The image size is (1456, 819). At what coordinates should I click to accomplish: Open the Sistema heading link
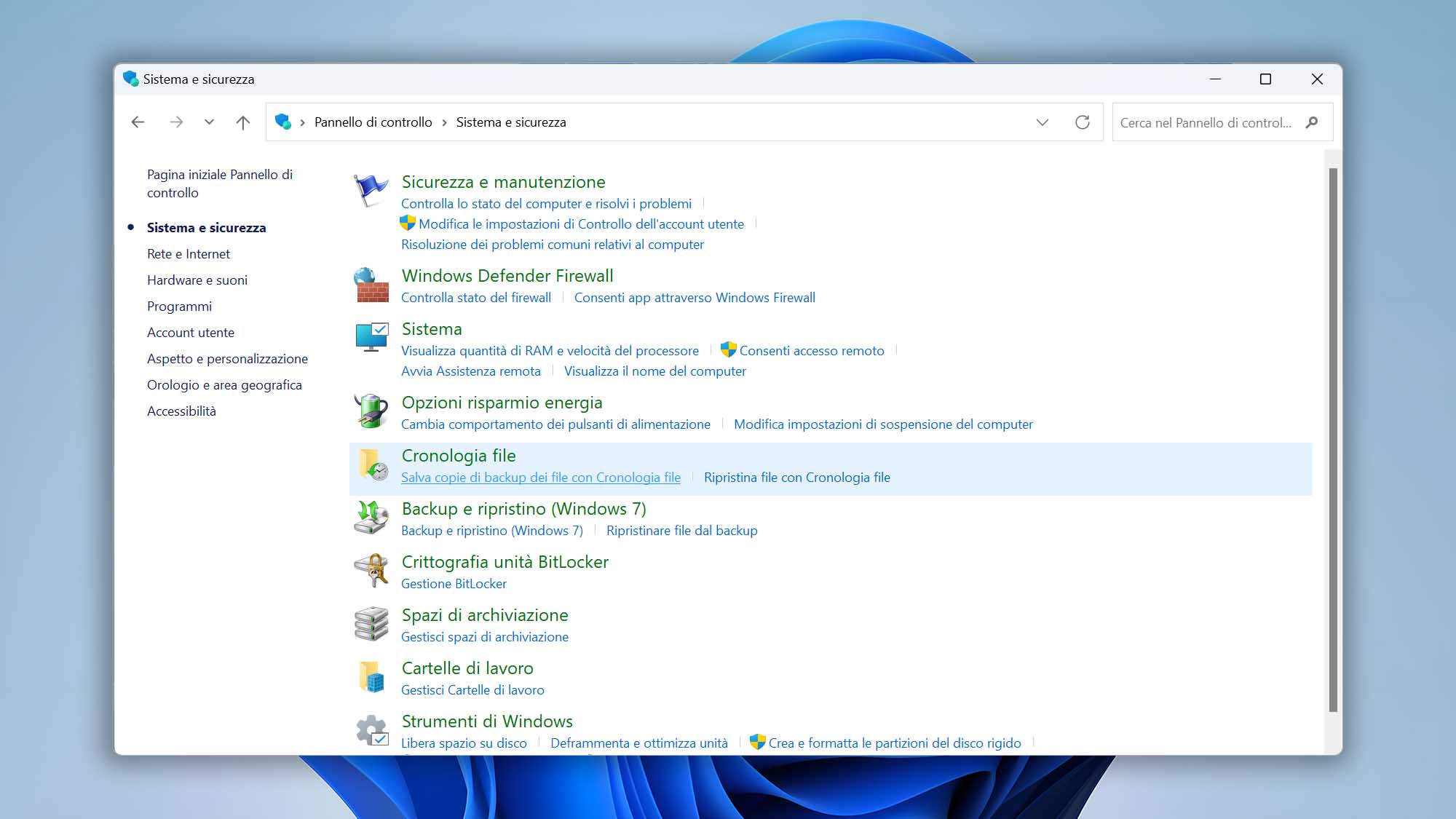[x=432, y=329]
